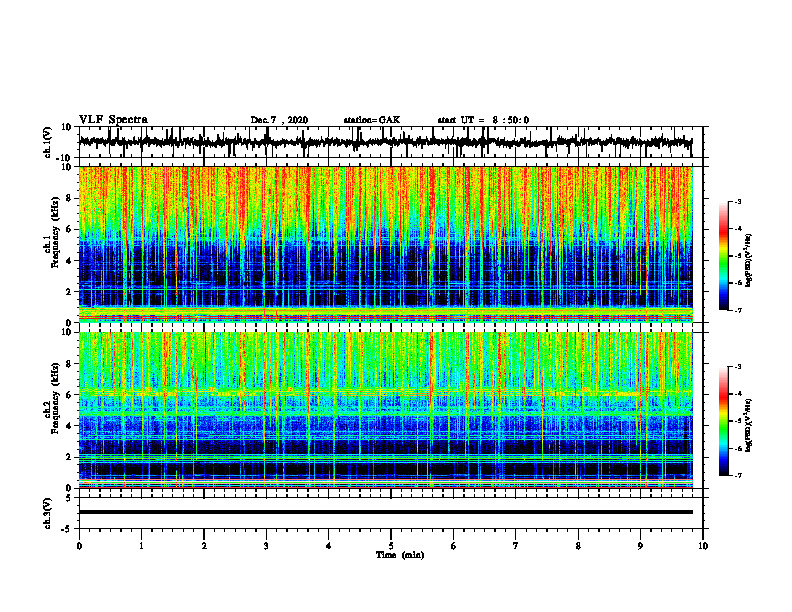Click the ch.1 voltage waveform trace

click(x=385, y=142)
